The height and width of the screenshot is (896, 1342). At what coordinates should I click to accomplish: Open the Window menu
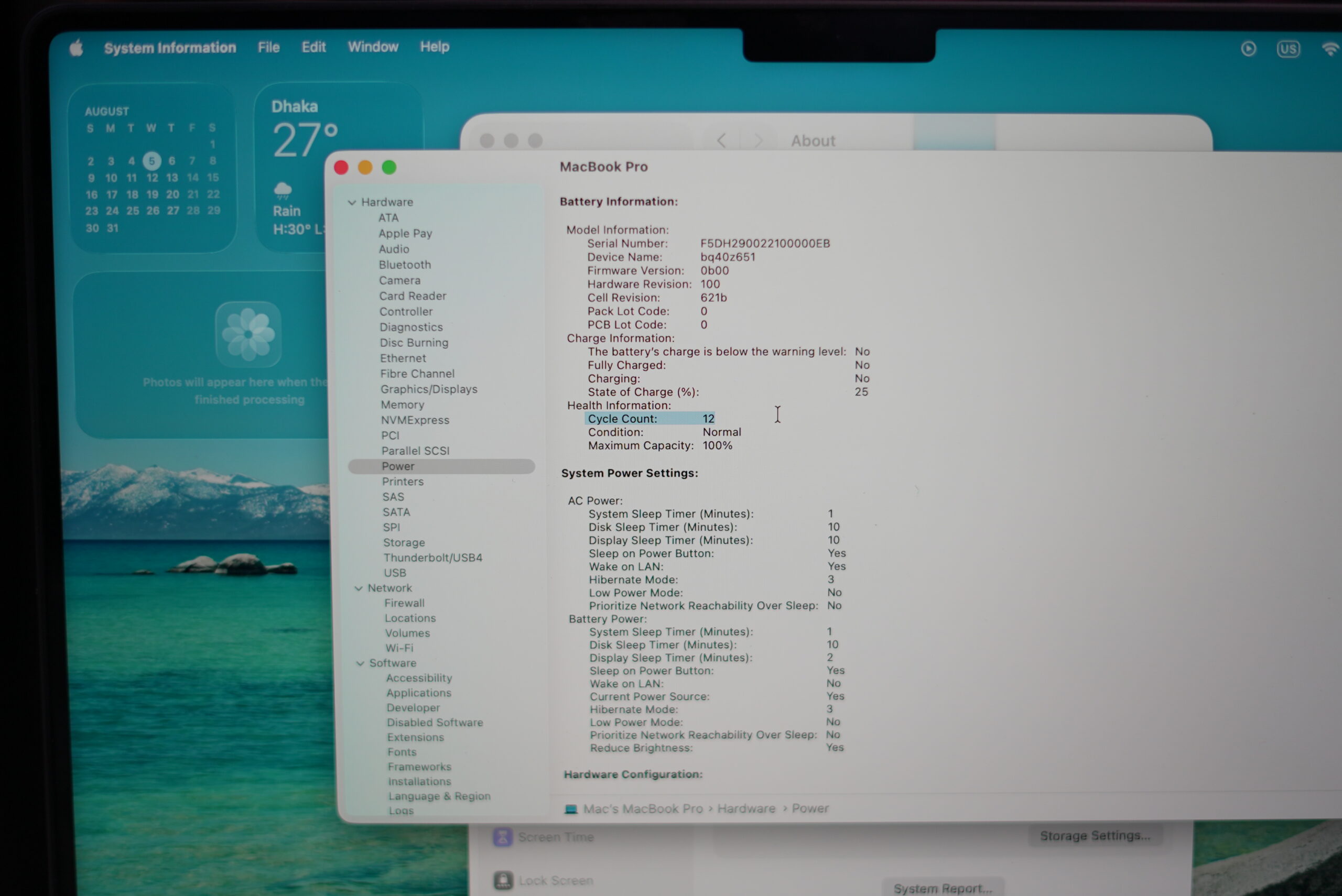[x=373, y=47]
